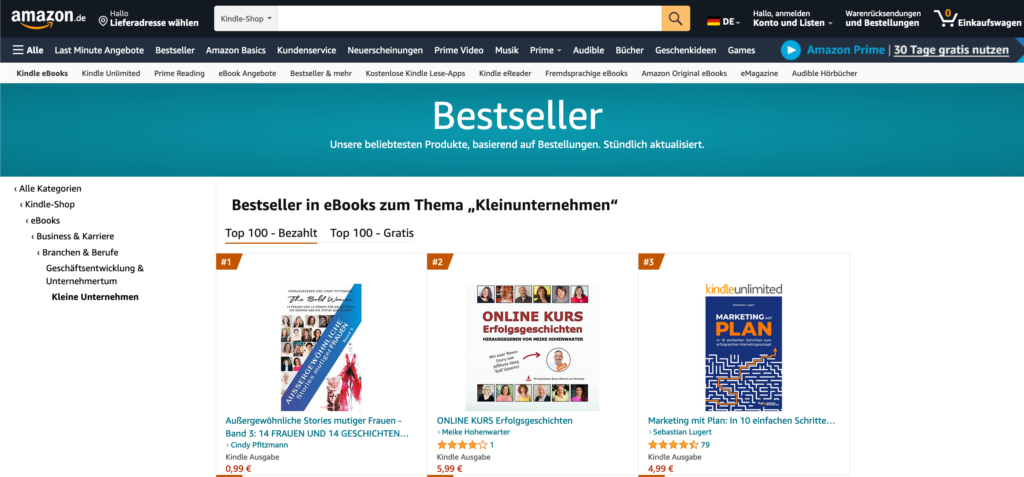Open the Alle hamburger menu
The image size is (1024, 477).
pyautogui.click(x=27, y=50)
